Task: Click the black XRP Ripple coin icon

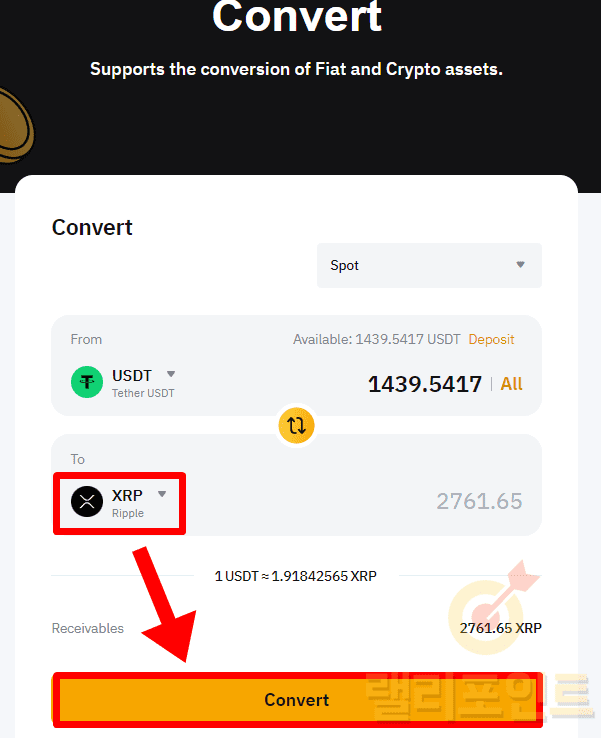Action: click(x=87, y=502)
